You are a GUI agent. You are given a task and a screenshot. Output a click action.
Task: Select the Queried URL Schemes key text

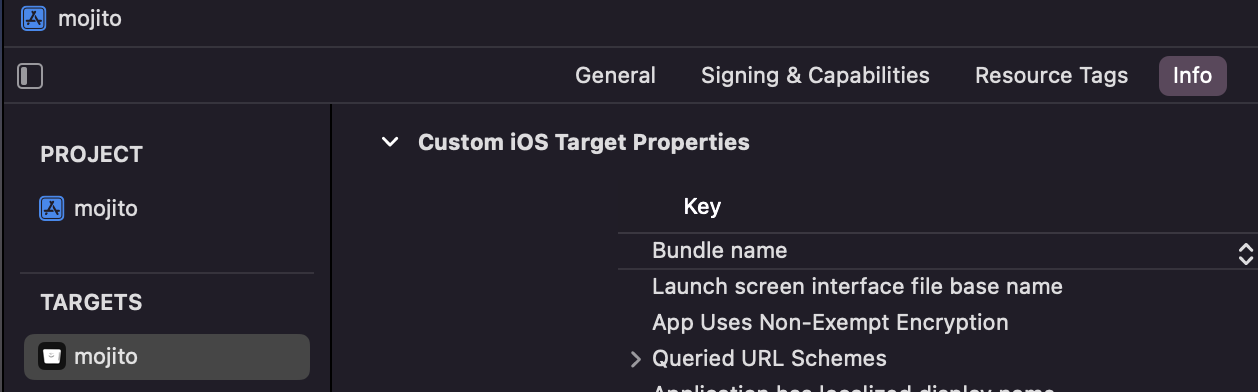pyautogui.click(x=769, y=358)
